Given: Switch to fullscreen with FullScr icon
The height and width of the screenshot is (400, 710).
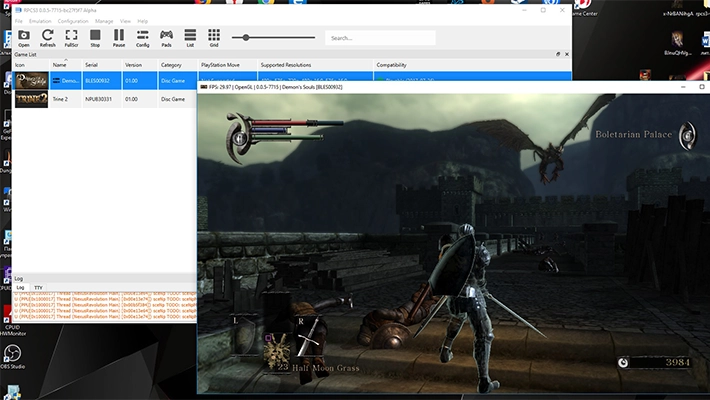Looking at the screenshot, I should pos(71,38).
